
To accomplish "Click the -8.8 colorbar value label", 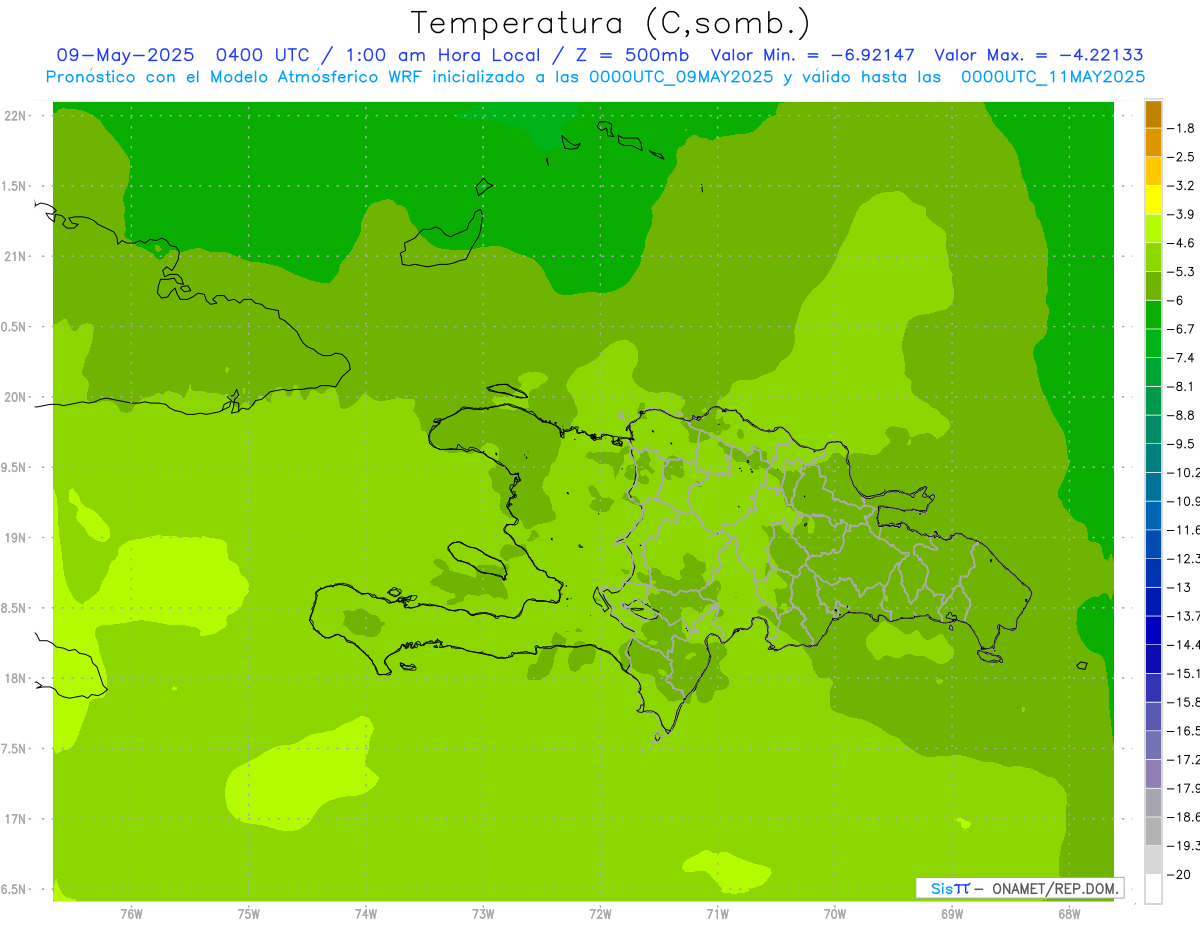I will pyautogui.click(x=1182, y=415).
